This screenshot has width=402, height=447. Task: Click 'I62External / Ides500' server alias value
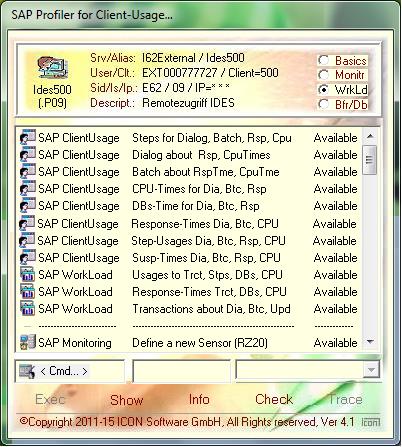[x=193, y=58]
